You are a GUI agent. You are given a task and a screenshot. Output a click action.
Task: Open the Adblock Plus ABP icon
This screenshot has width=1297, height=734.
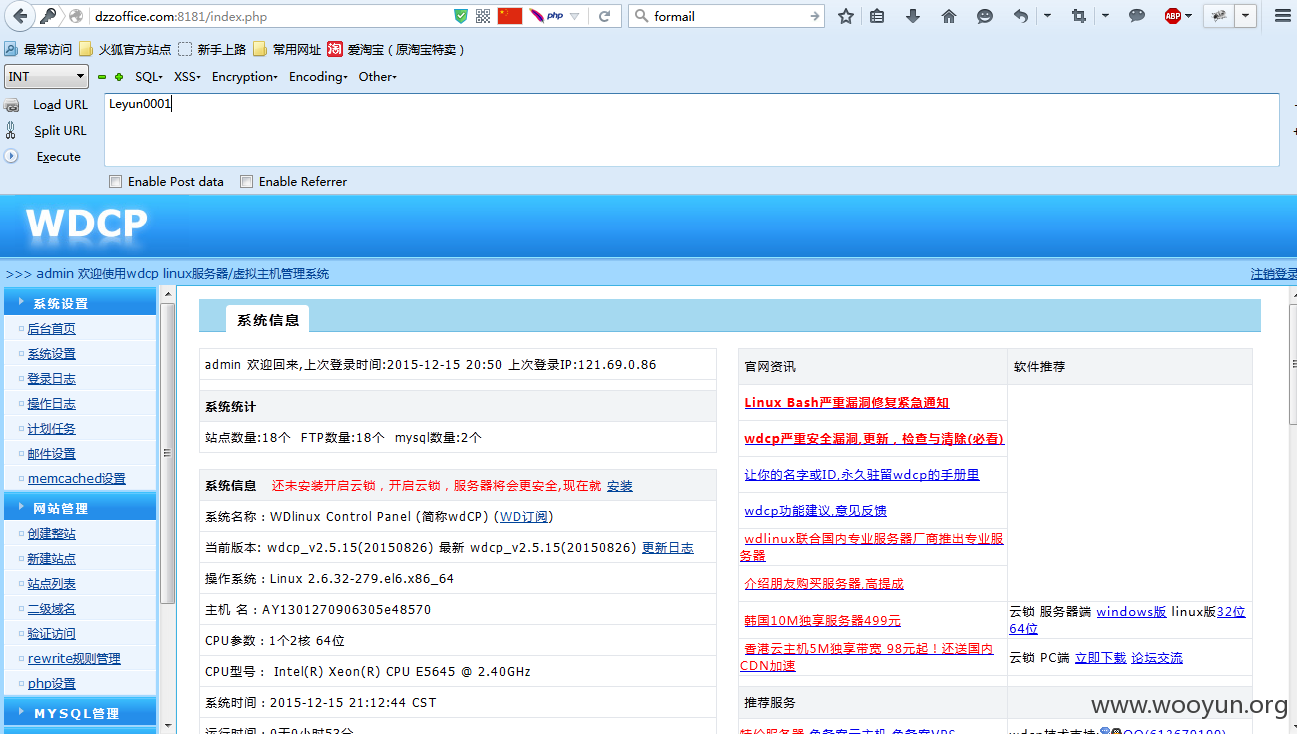[x=1173, y=16]
